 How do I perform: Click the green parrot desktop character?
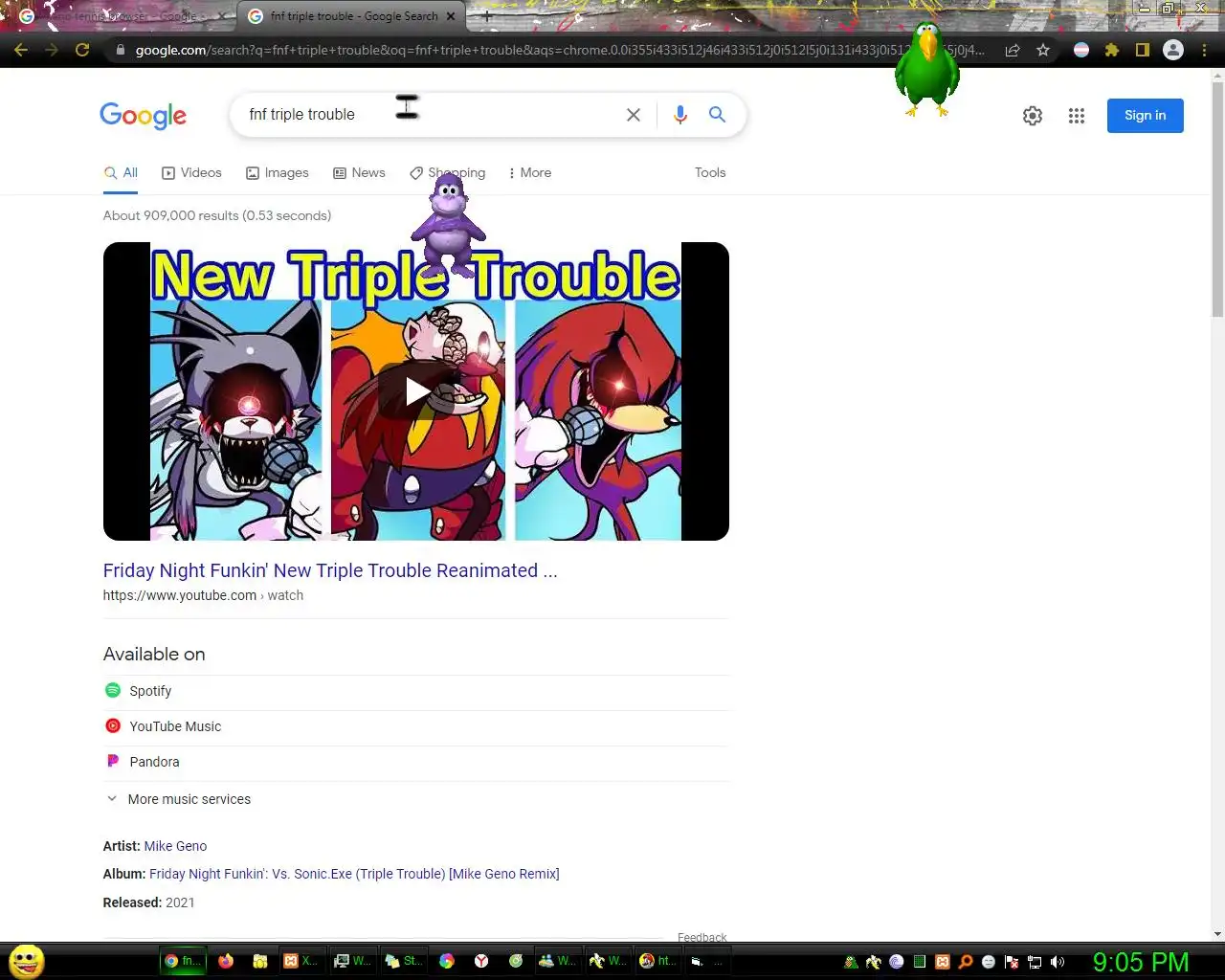click(x=927, y=69)
